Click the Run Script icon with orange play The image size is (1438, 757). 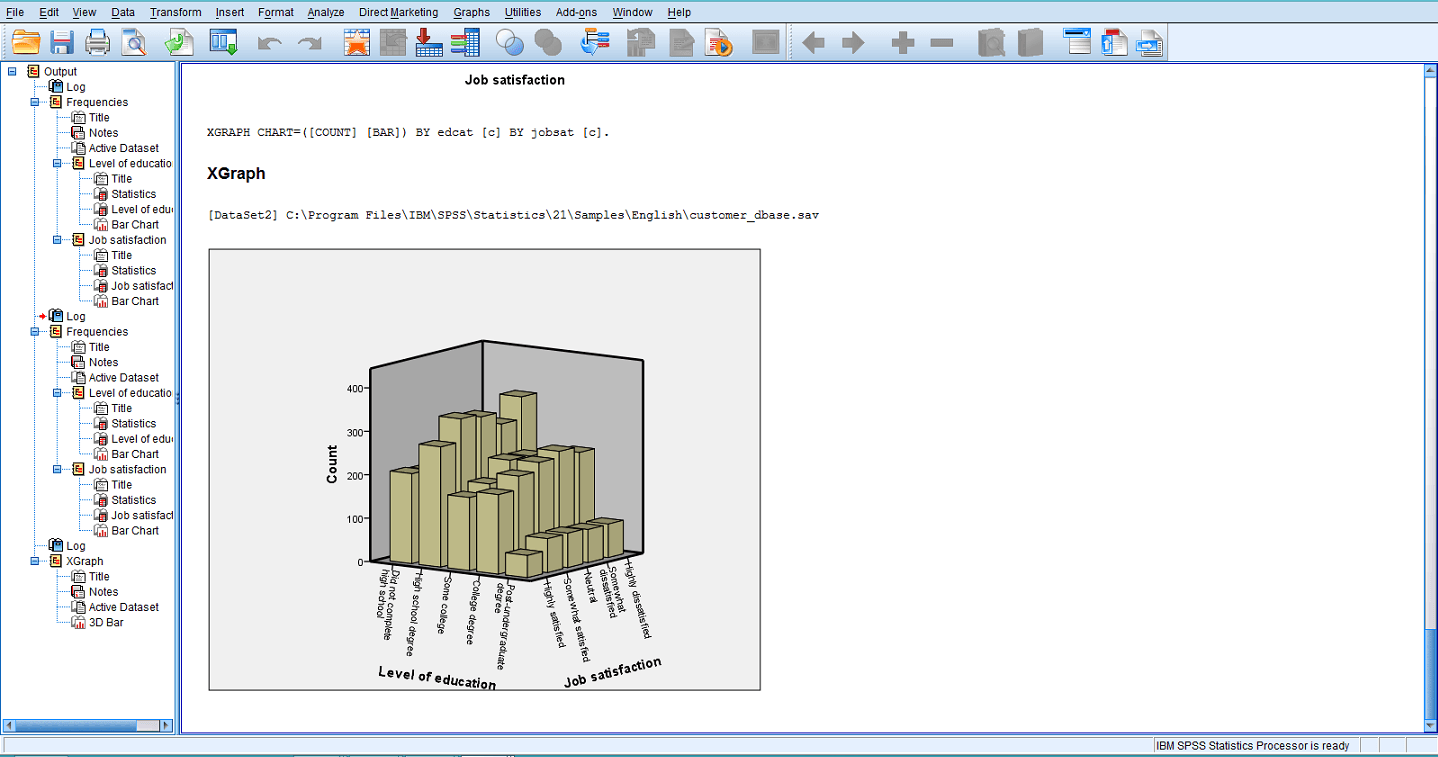pos(719,43)
